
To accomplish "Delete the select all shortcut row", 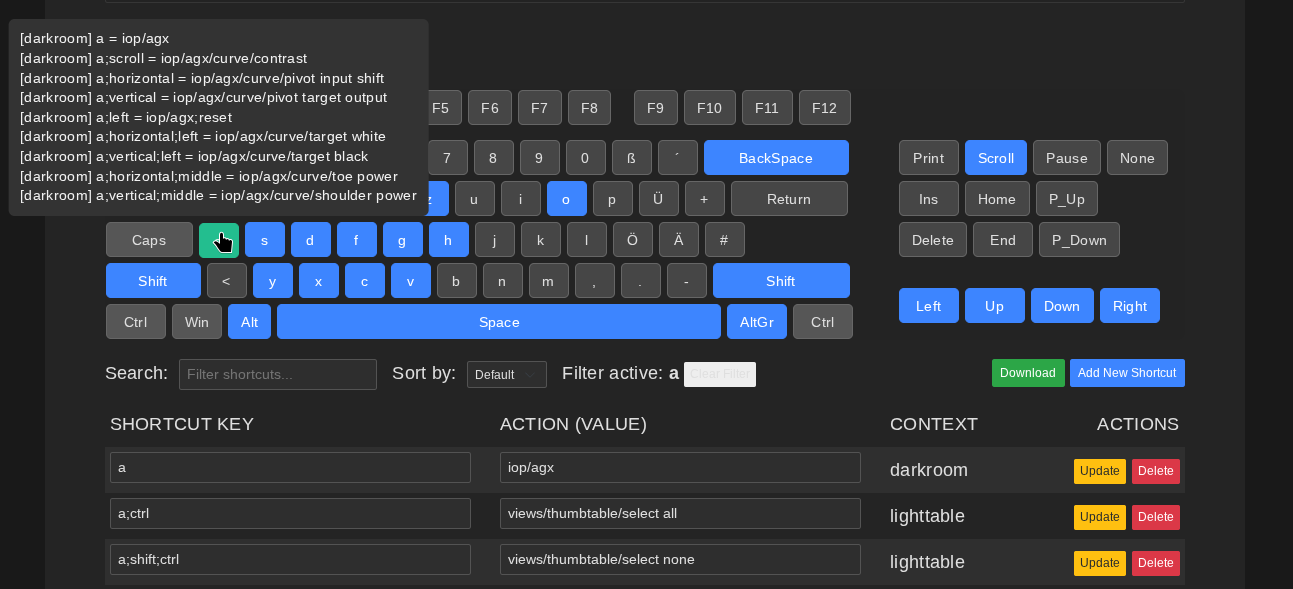I will 1155,517.
